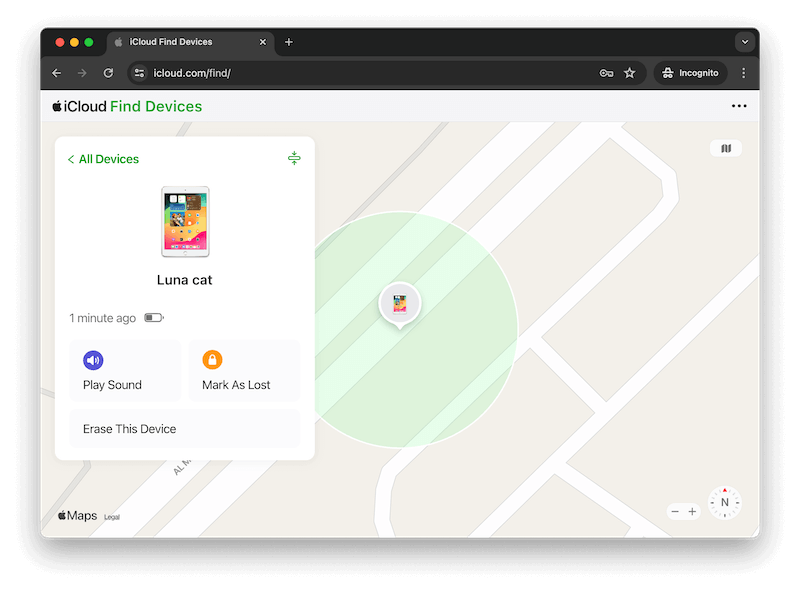Click the Apple Maps logo
800x591 pixels.
78,515
